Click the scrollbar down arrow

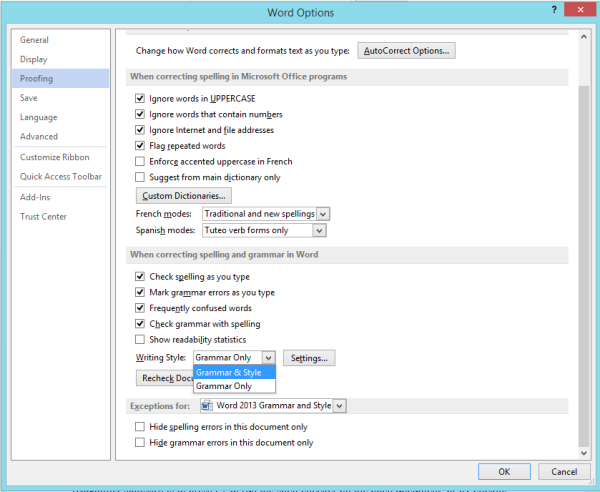[x=584, y=453]
